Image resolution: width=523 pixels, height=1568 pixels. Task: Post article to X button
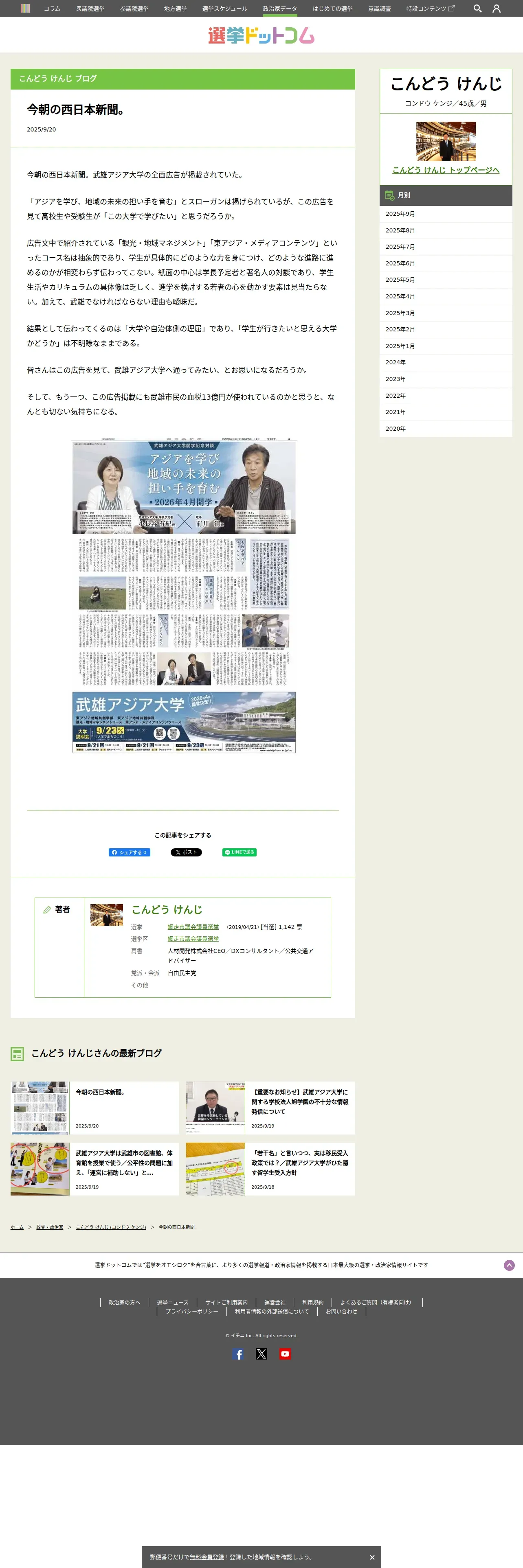186,852
